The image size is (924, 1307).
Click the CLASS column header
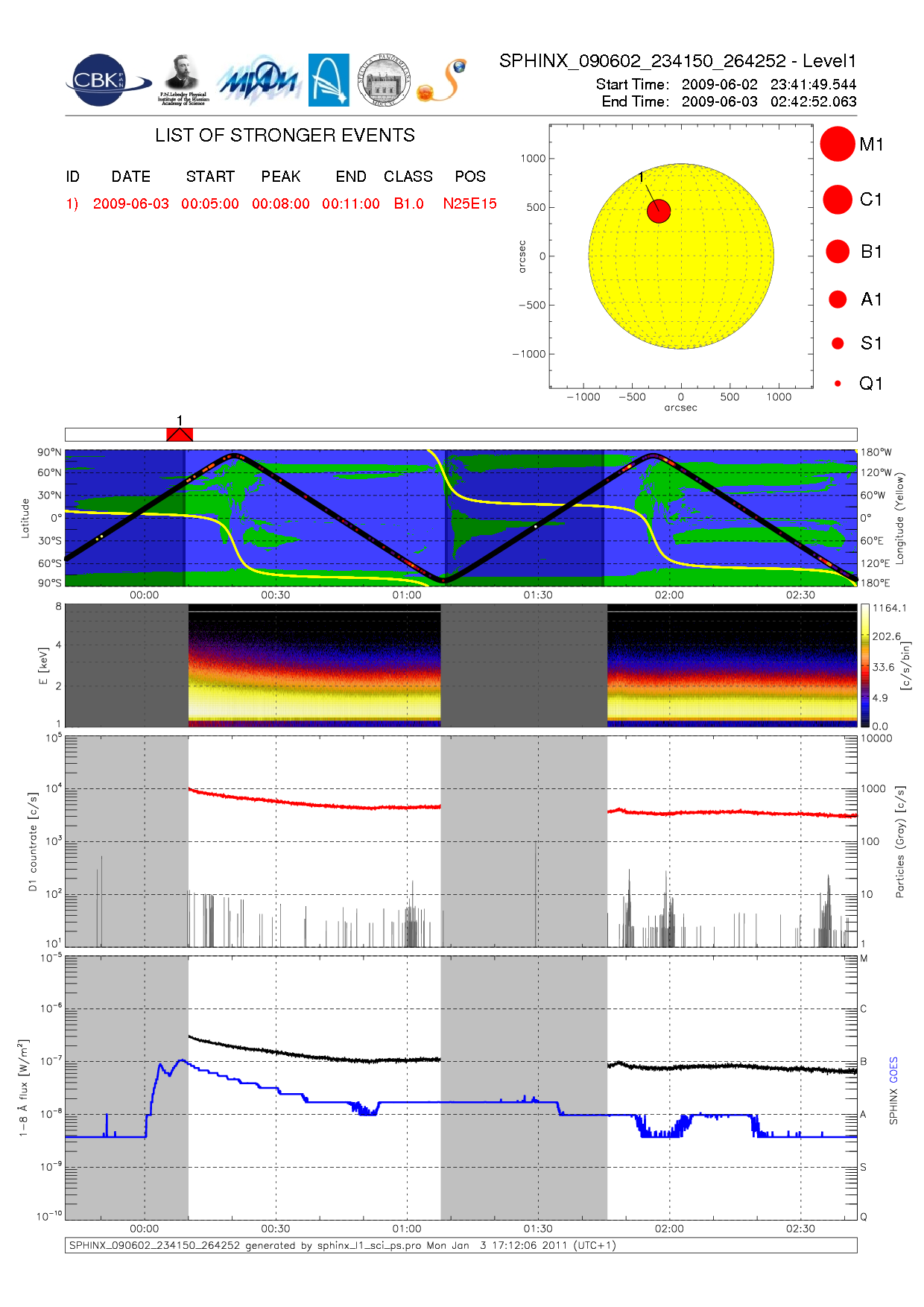(408, 177)
